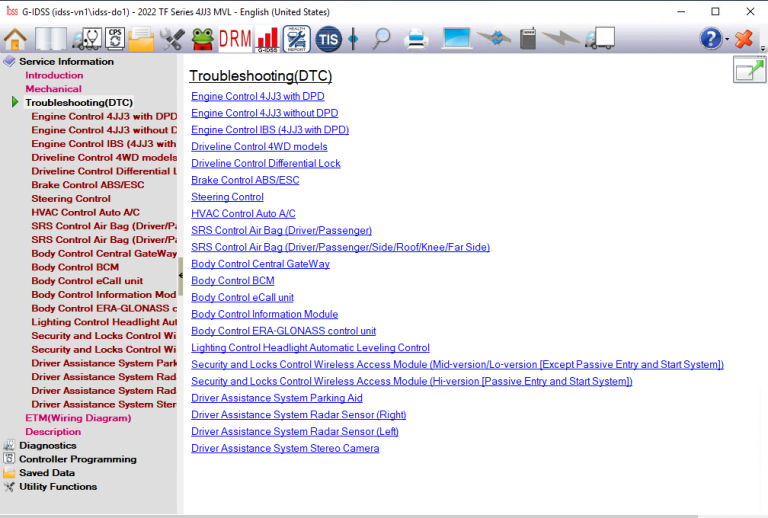Collapse the Troubleshooting(DTC) green arrow
The image size is (768, 518).
pos(15,102)
